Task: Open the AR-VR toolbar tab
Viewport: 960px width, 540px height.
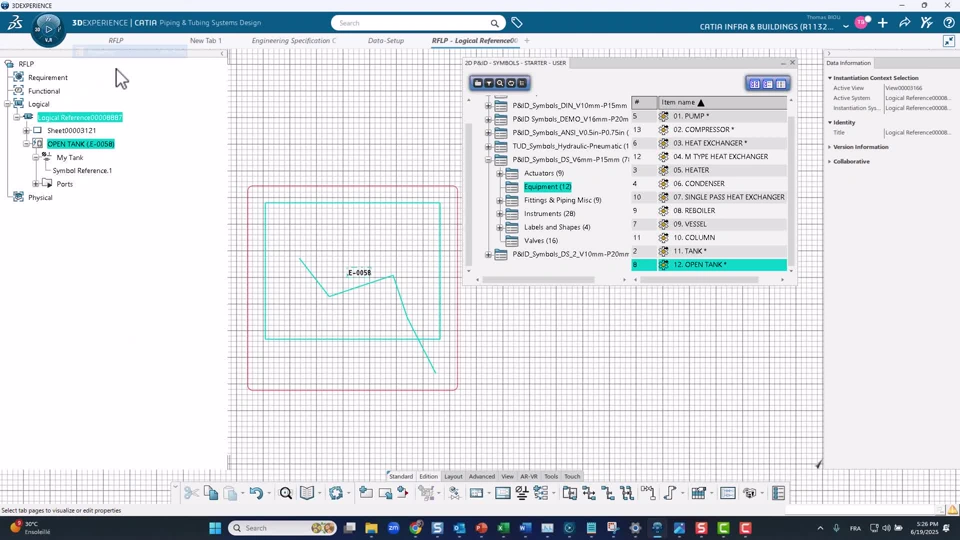Action: click(529, 476)
